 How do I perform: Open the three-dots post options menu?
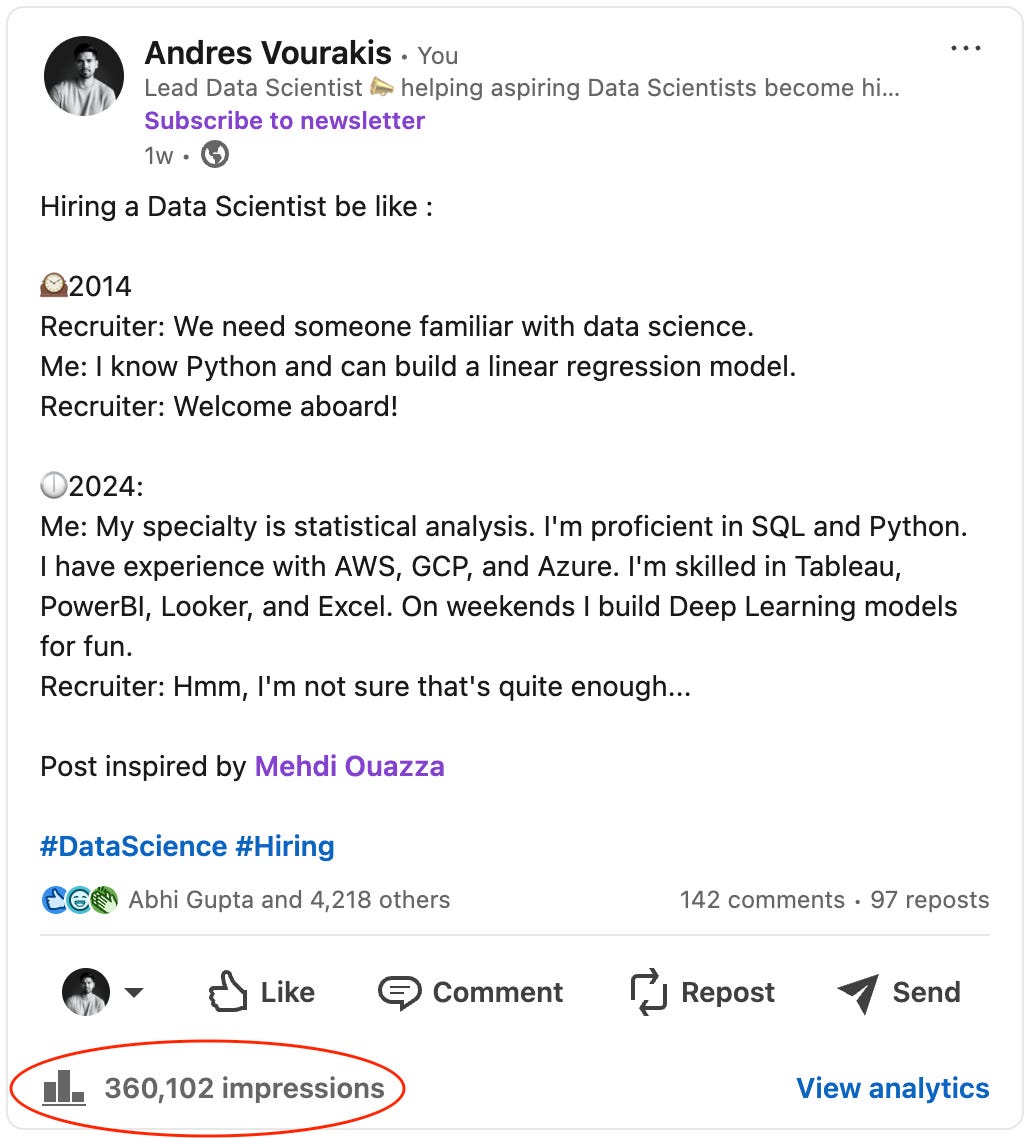click(965, 49)
